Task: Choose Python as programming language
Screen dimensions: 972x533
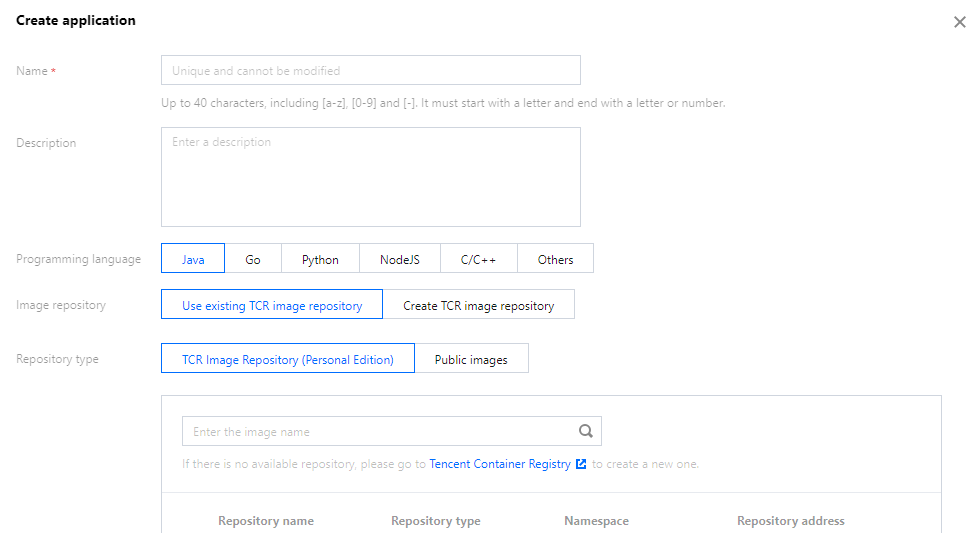Action: tap(320, 259)
